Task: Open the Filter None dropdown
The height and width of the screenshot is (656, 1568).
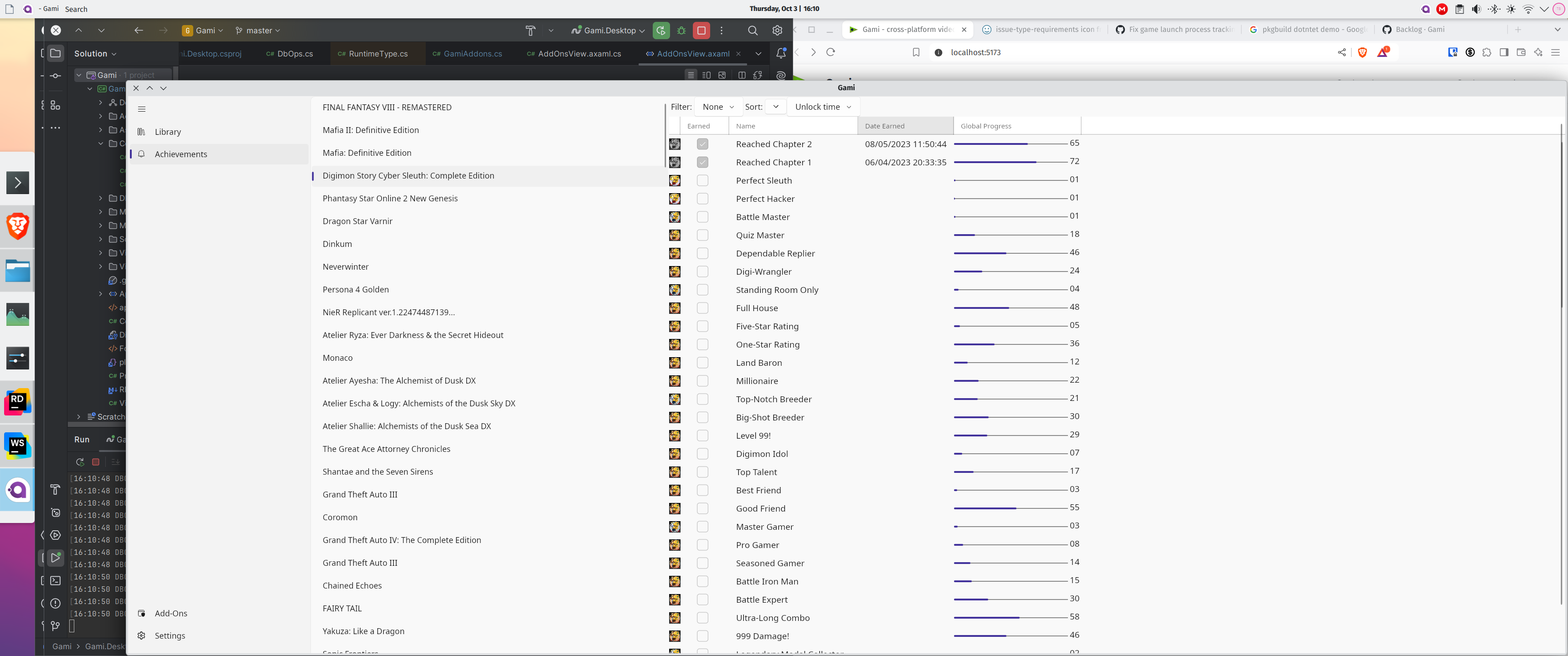Action: pos(717,107)
